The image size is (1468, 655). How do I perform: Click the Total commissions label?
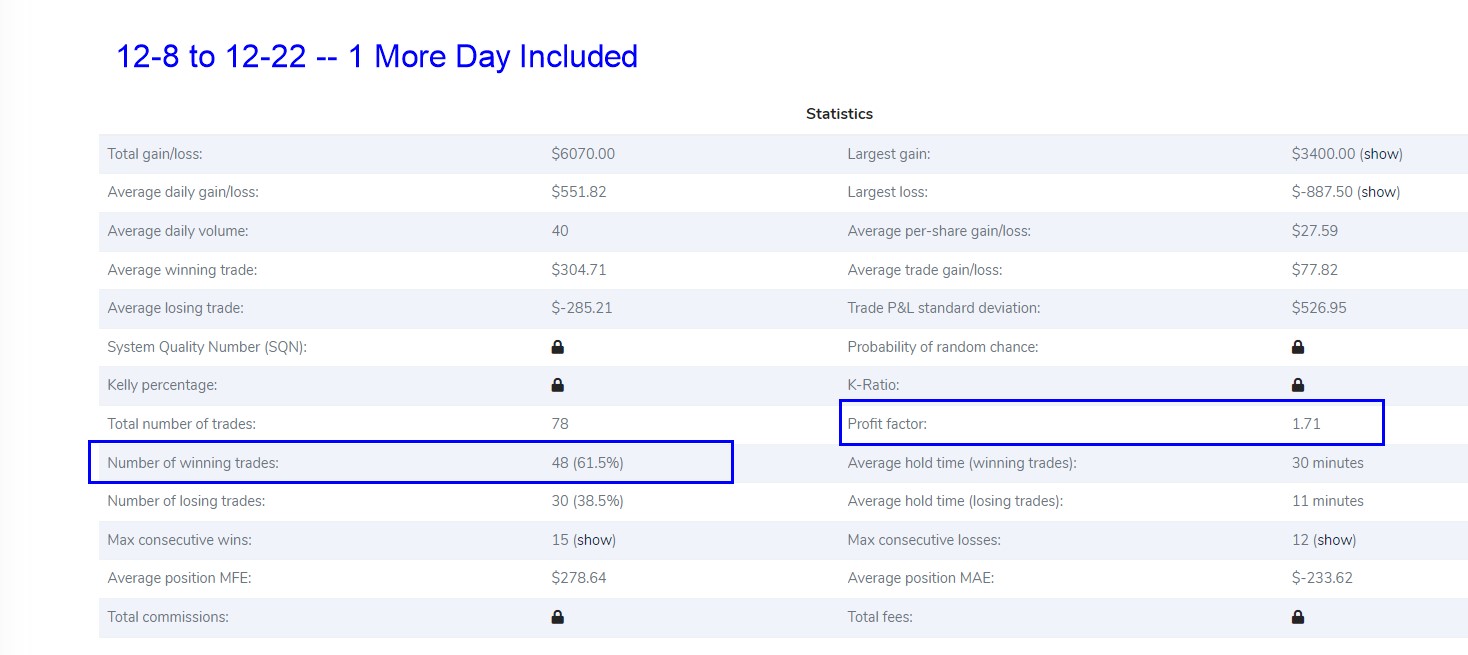pyautogui.click(x=168, y=617)
